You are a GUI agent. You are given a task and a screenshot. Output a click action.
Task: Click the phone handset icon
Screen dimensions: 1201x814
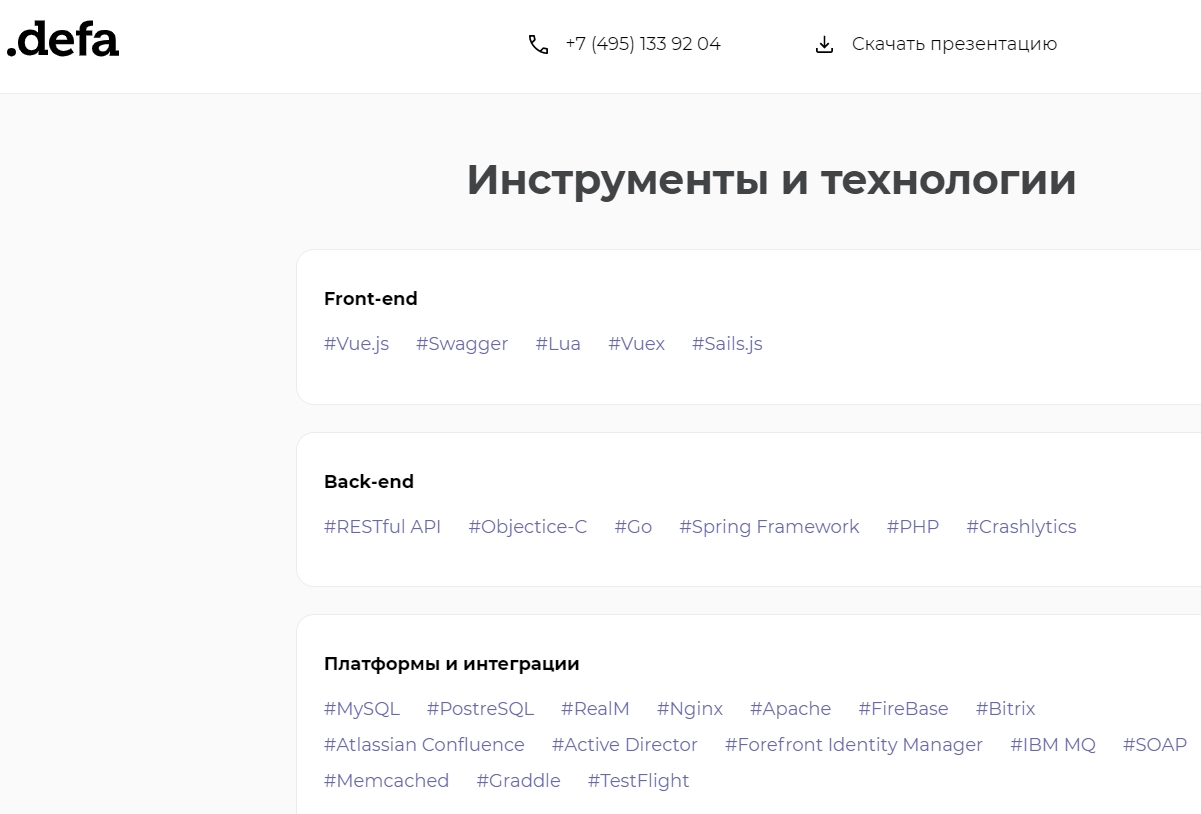(538, 44)
